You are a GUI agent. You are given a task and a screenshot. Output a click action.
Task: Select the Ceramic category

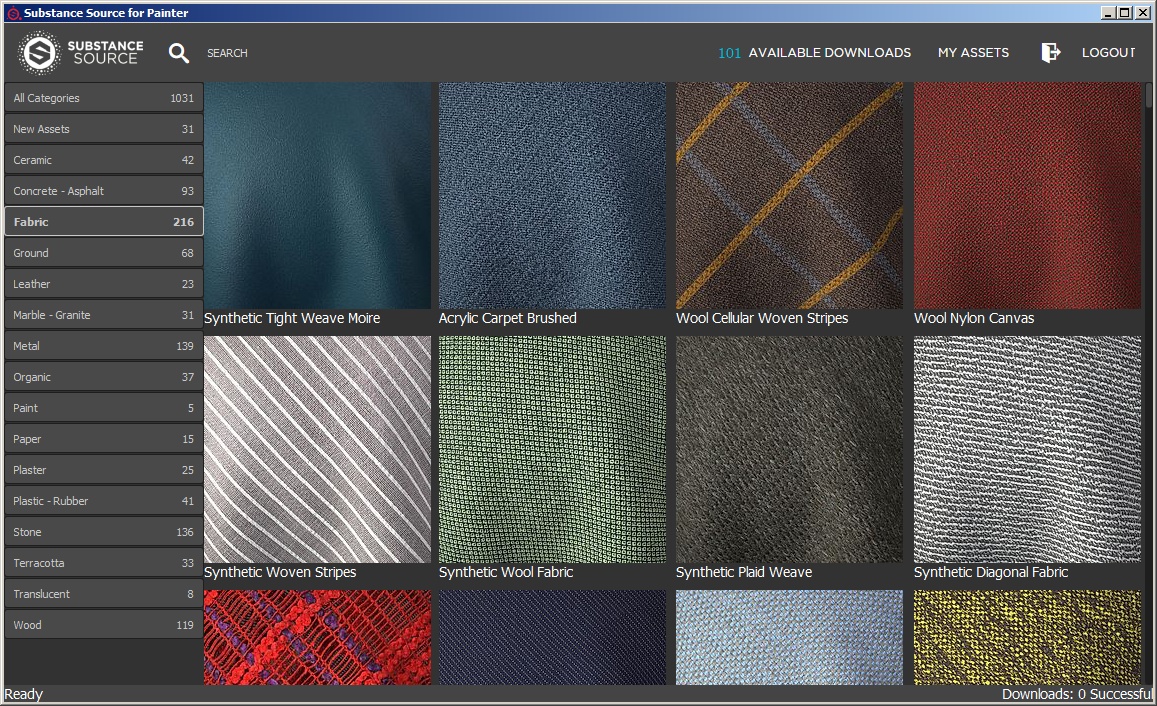(103, 160)
